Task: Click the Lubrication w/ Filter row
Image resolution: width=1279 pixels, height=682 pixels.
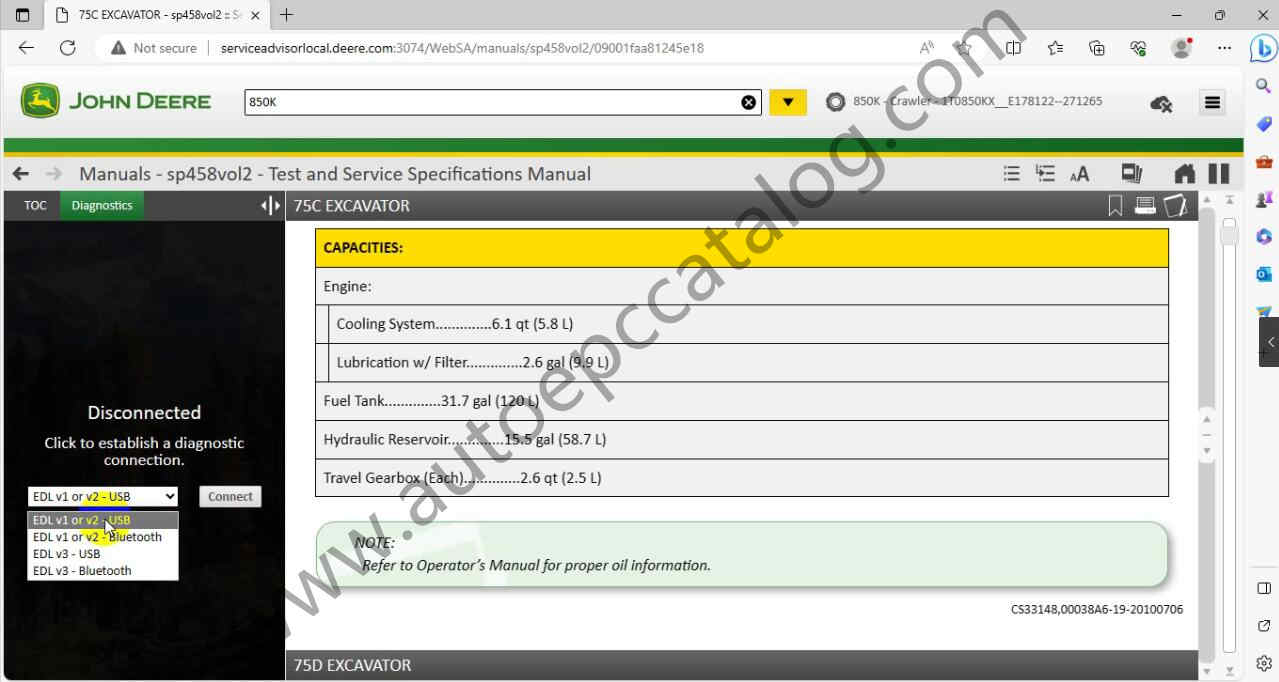Action: pos(748,363)
